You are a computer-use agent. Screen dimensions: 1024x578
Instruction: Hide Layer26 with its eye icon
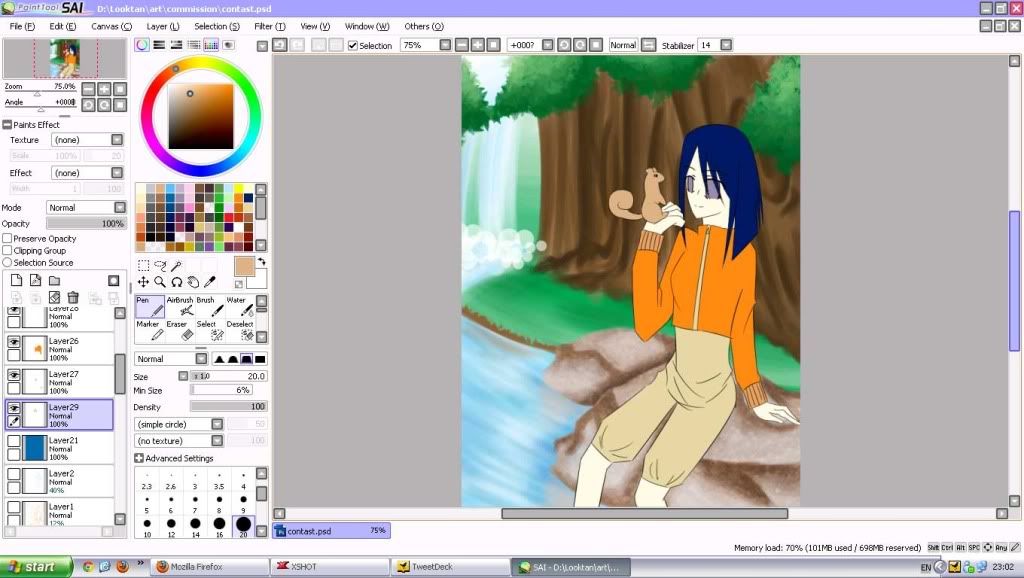(14, 342)
